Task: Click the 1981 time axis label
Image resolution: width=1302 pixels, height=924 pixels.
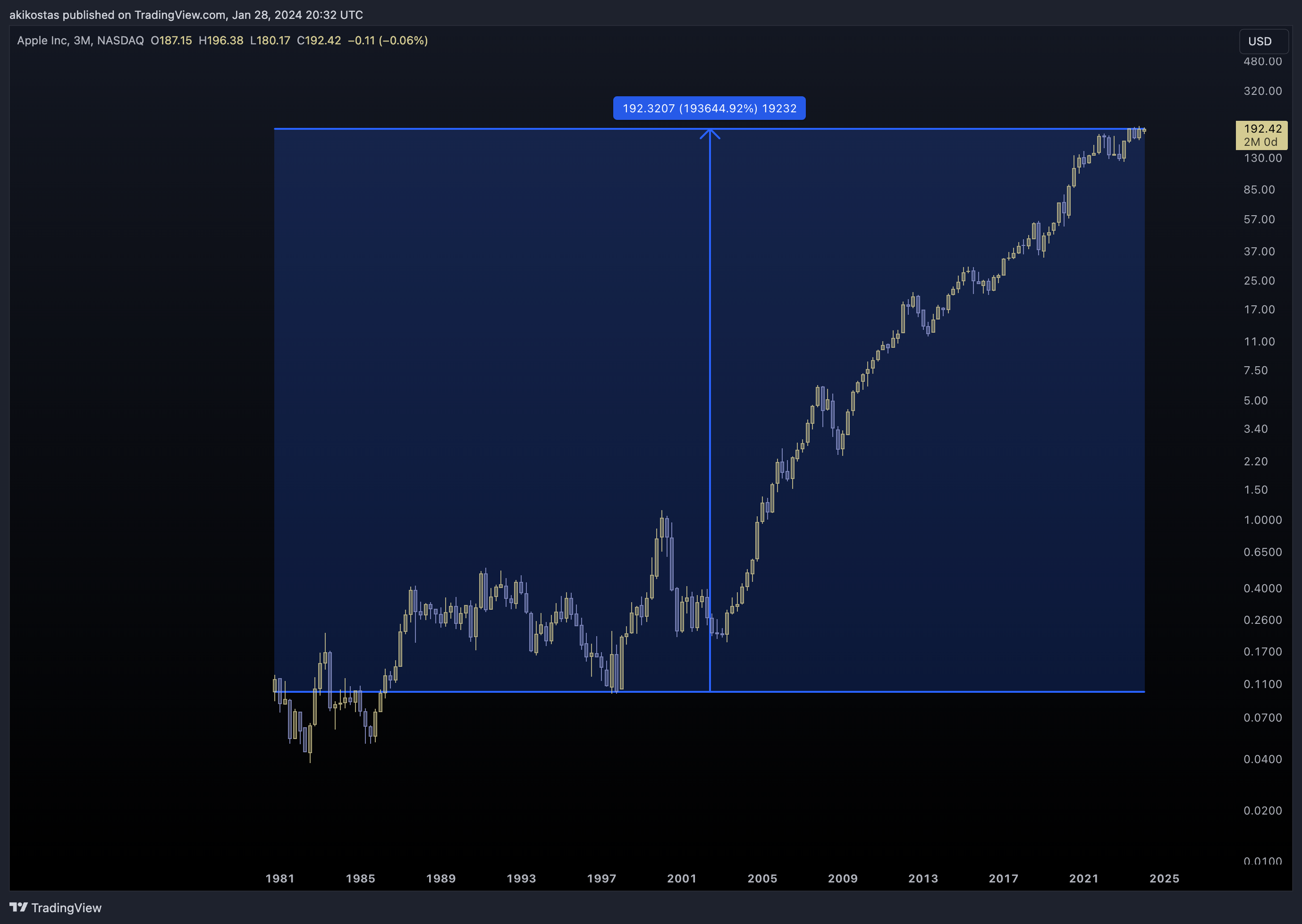Action: (280, 879)
